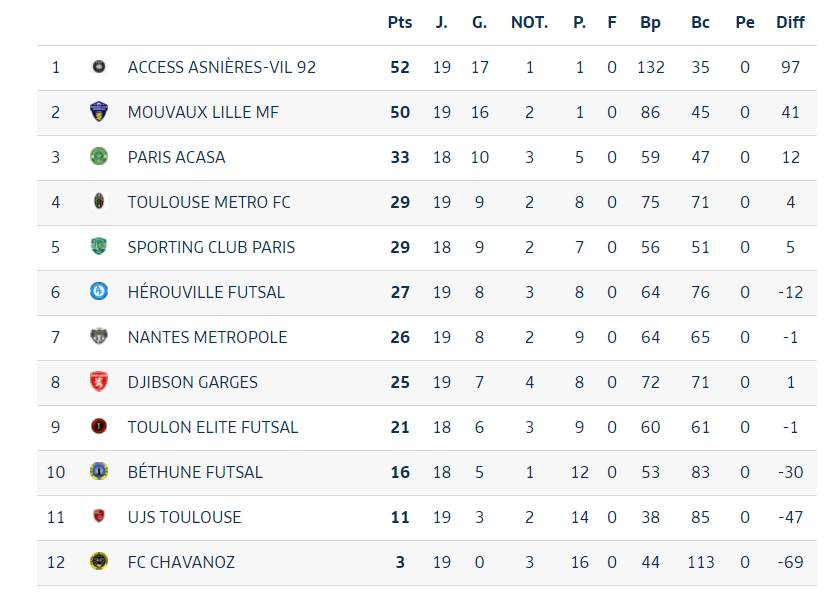Open the ACCESS ASNIÈRES-VIL 92 team name
The image size is (831, 595).
point(222,67)
